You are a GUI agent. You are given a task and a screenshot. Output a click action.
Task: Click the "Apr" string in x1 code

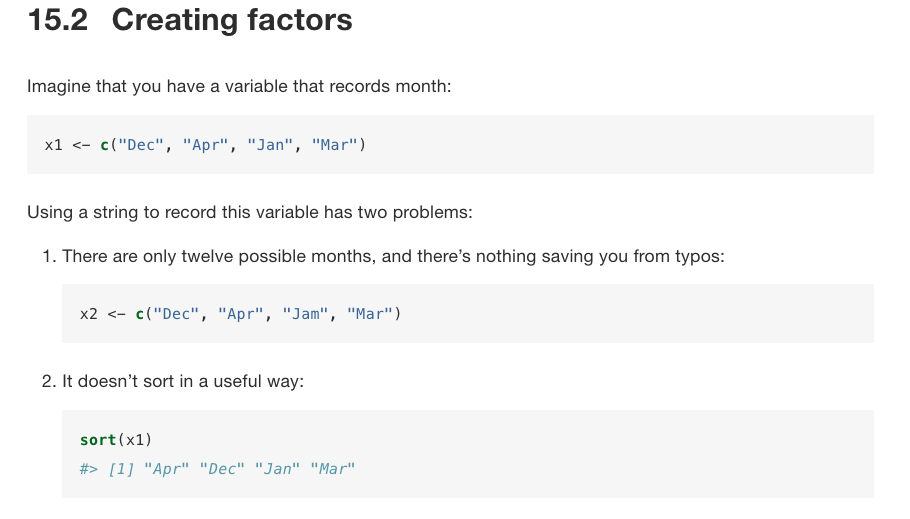pyautogui.click(x=205, y=145)
